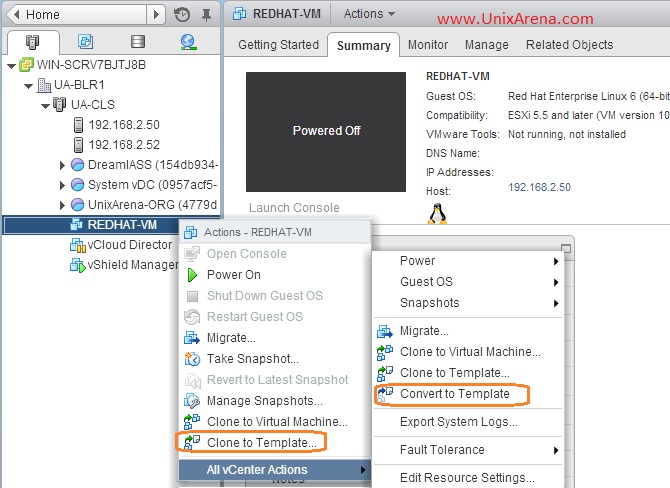The height and width of the screenshot is (488, 670).
Task: Expand the System vDC resource pool
Action: click(62, 185)
